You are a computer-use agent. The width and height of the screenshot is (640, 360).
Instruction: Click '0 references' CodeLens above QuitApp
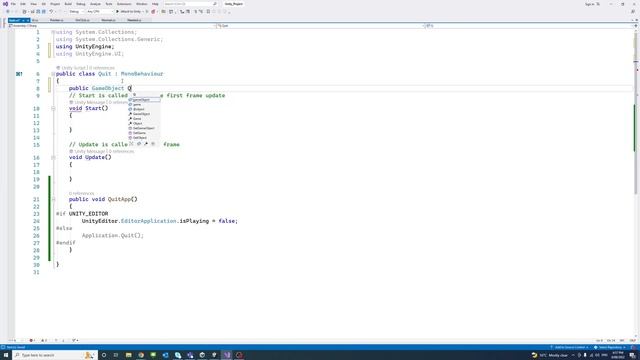pos(82,193)
